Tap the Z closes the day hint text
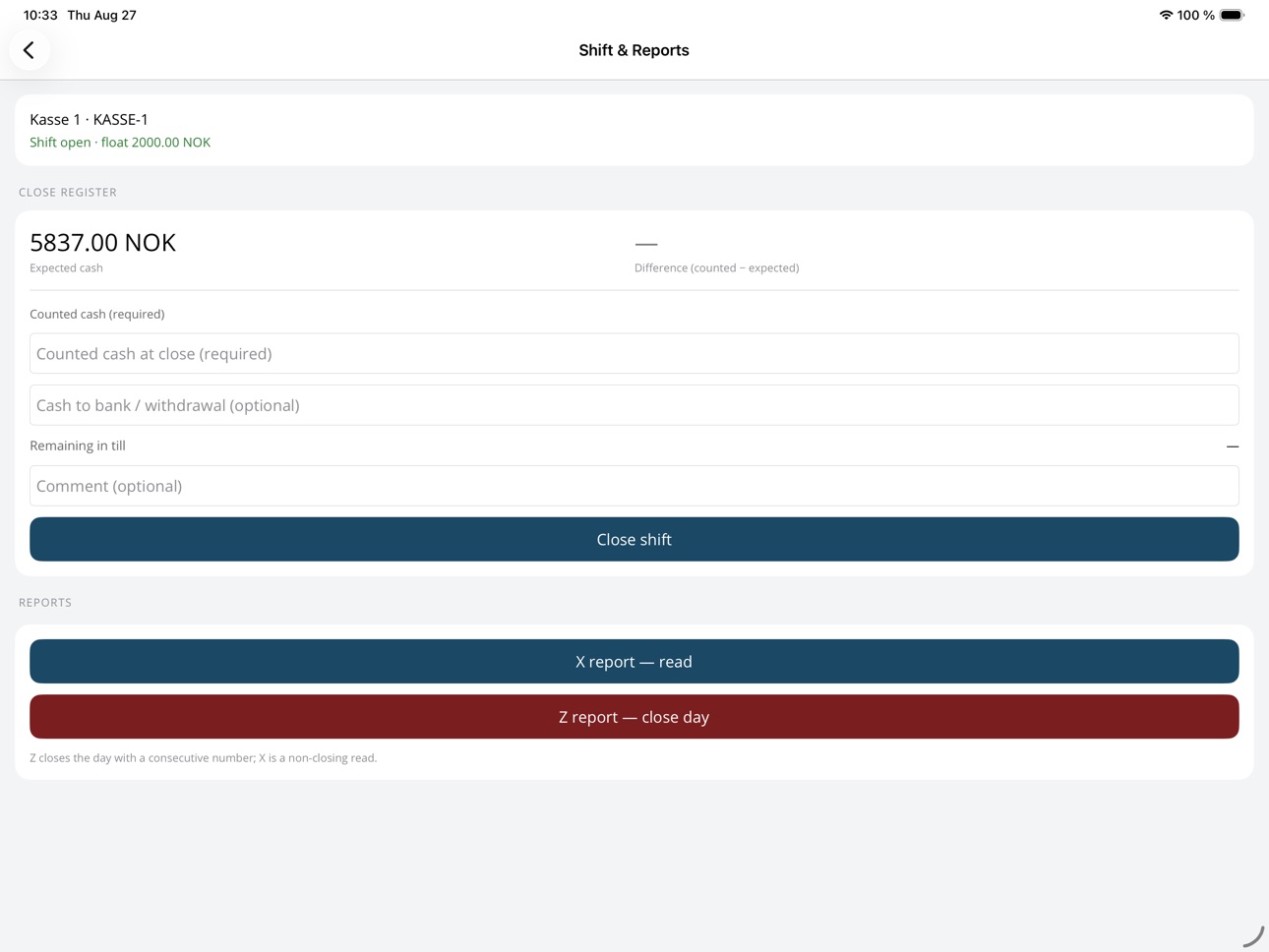Image resolution: width=1269 pixels, height=952 pixels. tap(204, 758)
